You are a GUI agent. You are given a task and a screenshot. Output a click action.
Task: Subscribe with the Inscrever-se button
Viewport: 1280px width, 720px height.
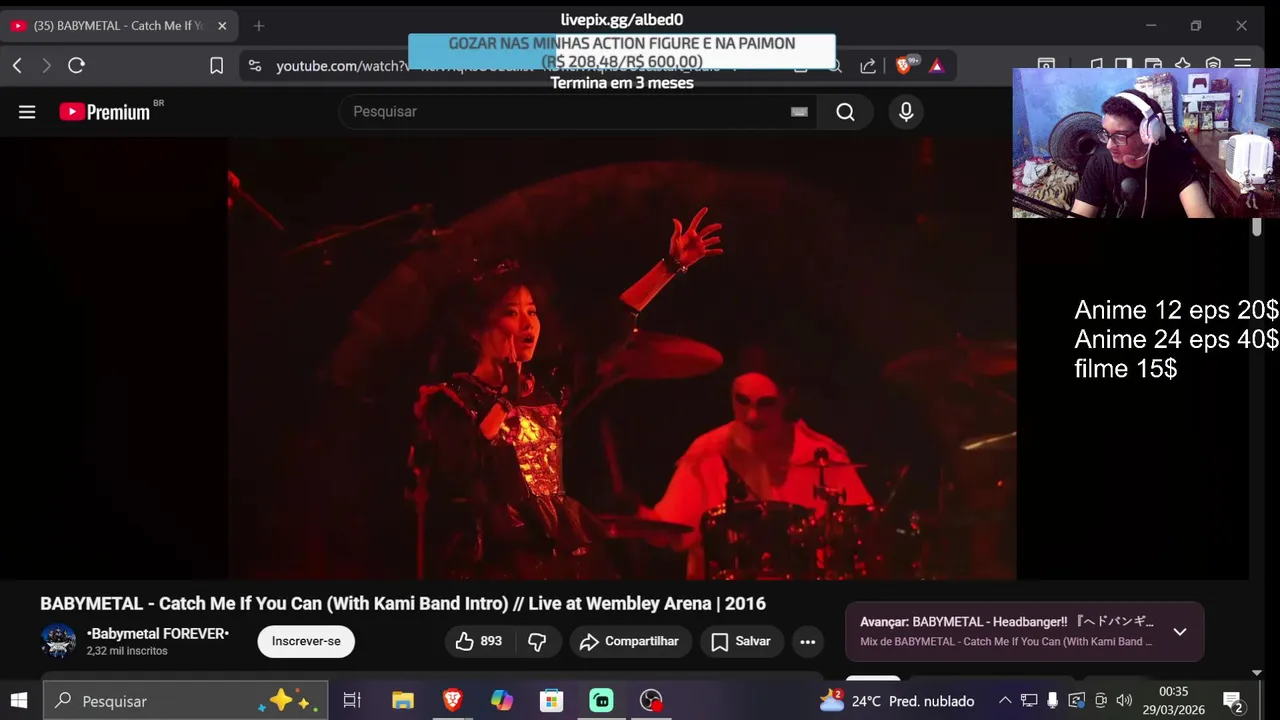(x=306, y=641)
